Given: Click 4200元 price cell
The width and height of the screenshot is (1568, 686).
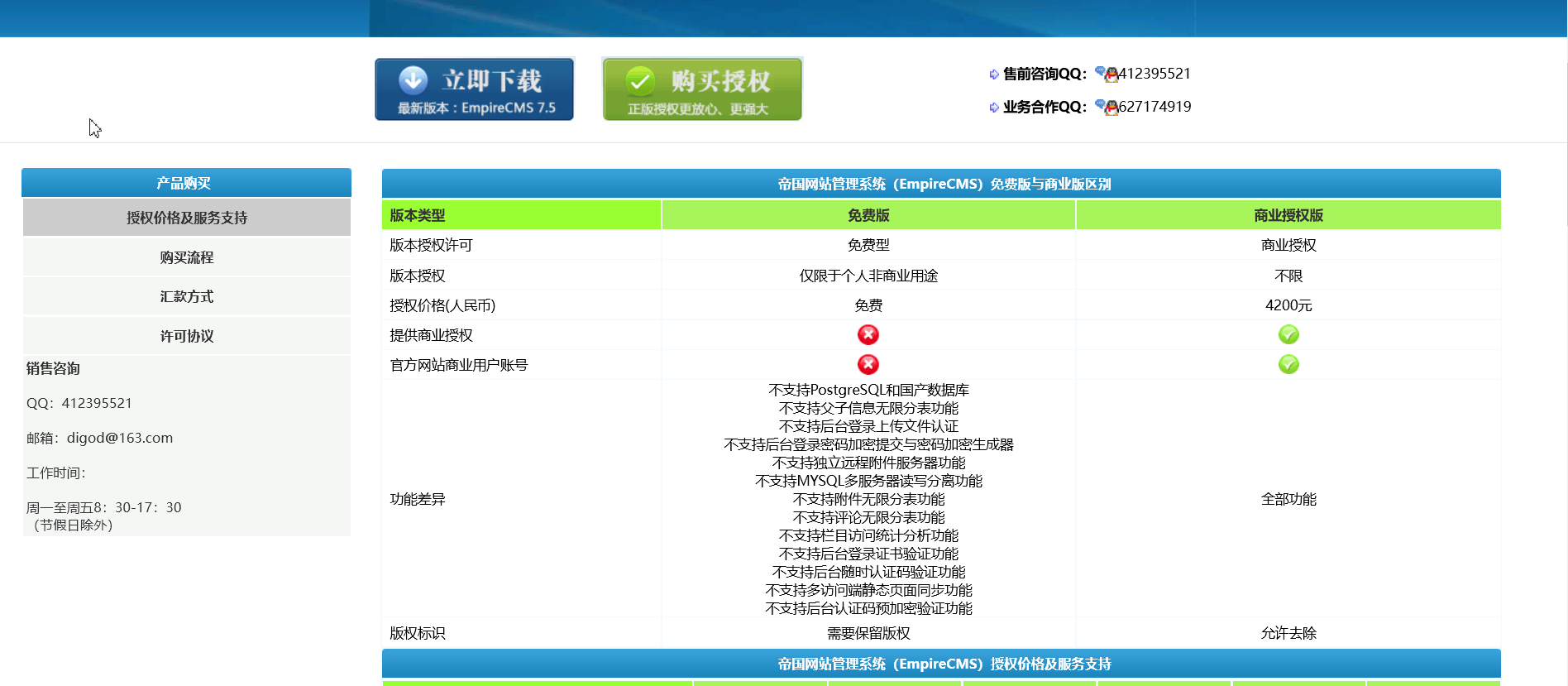Looking at the screenshot, I should (x=1288, y=305).
